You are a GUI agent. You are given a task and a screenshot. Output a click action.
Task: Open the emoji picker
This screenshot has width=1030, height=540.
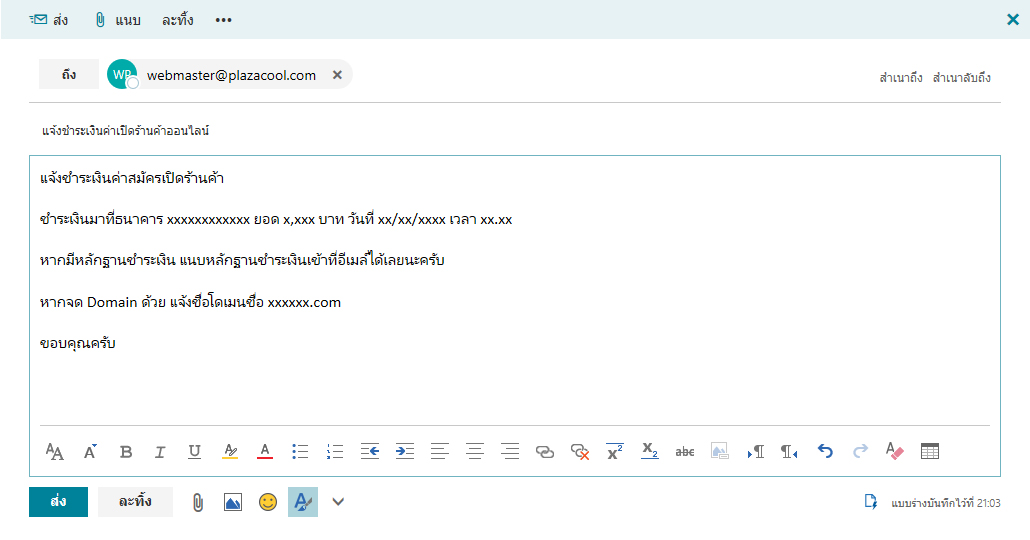(267, 502)
